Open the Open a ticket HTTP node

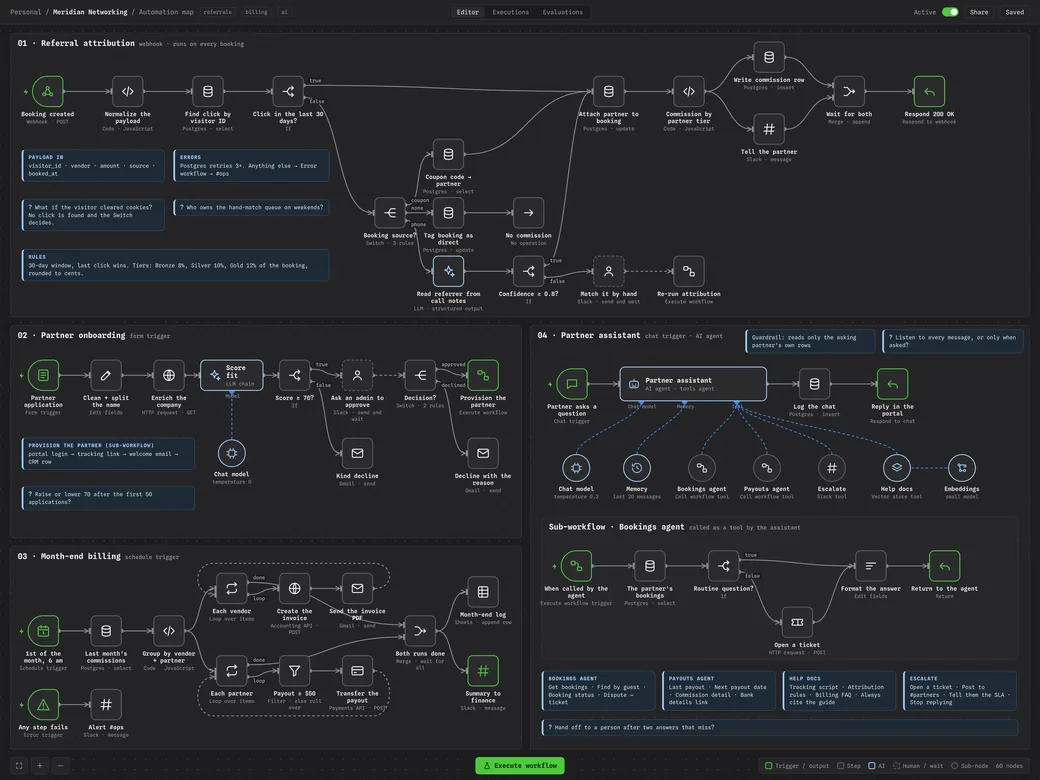click(797, 622)
